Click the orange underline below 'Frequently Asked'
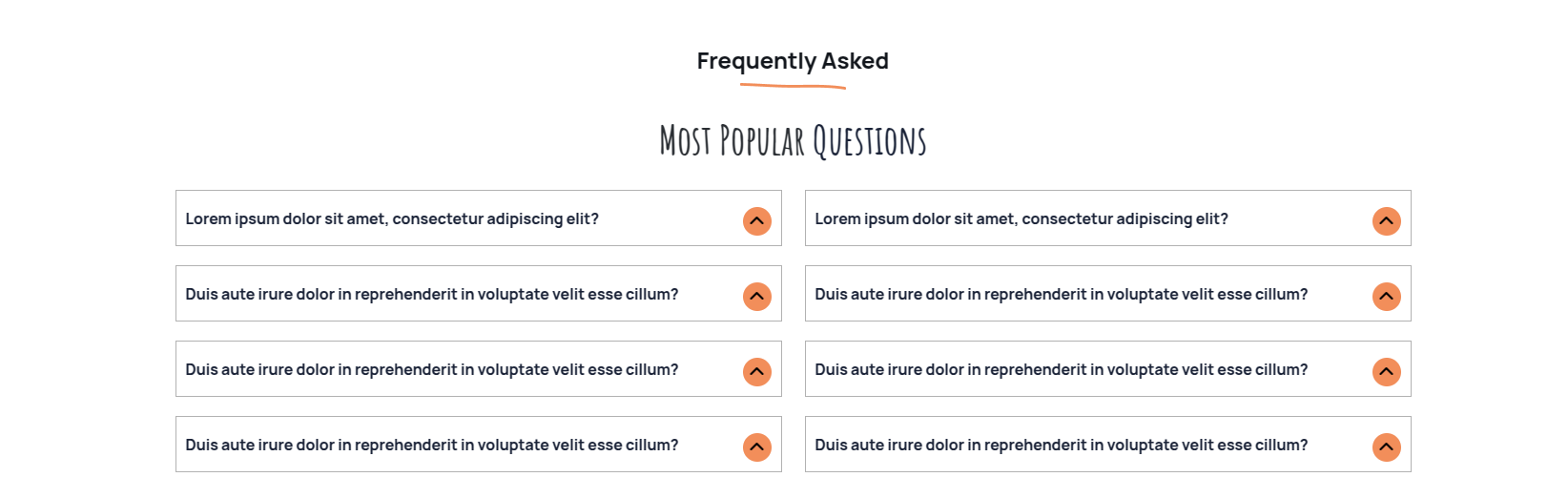This screenshot has height=498, width=1568. [793, 86]
